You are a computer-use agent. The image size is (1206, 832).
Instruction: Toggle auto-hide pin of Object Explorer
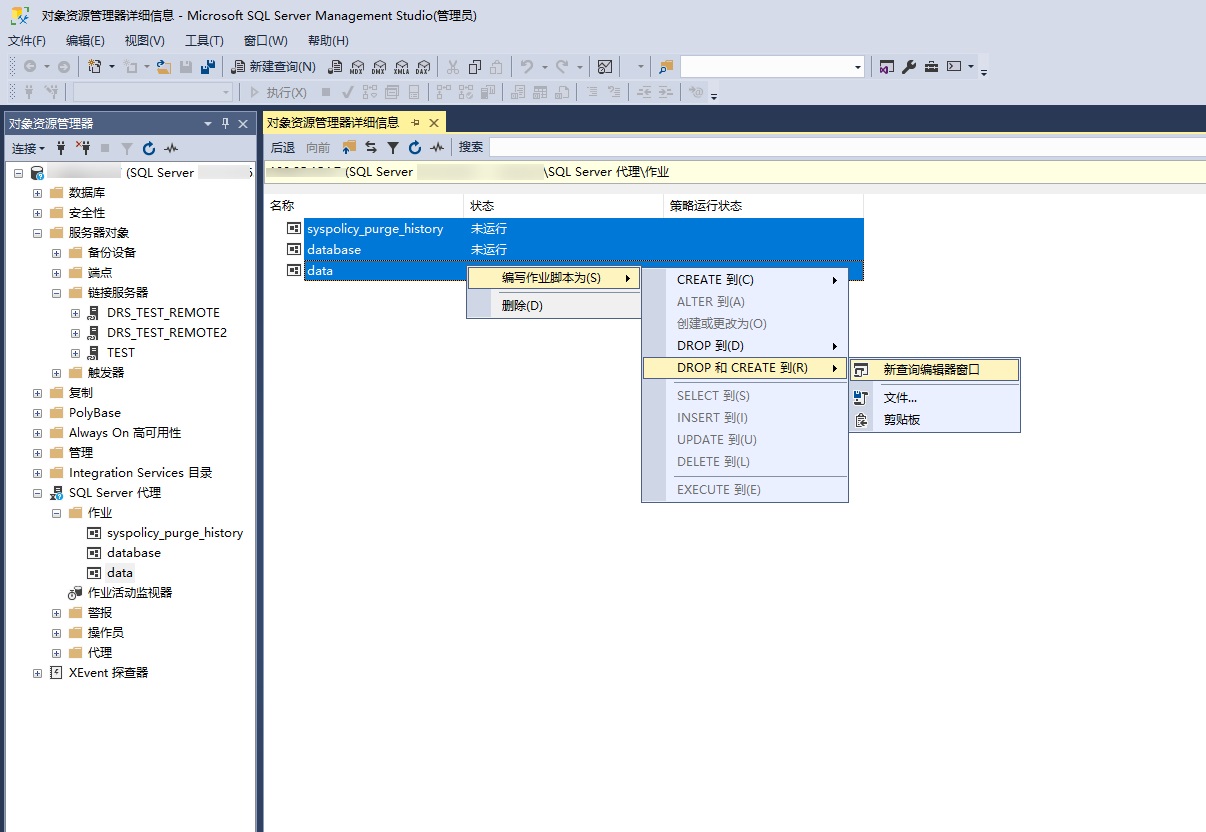pyautogui.click(x=225, y=124)
